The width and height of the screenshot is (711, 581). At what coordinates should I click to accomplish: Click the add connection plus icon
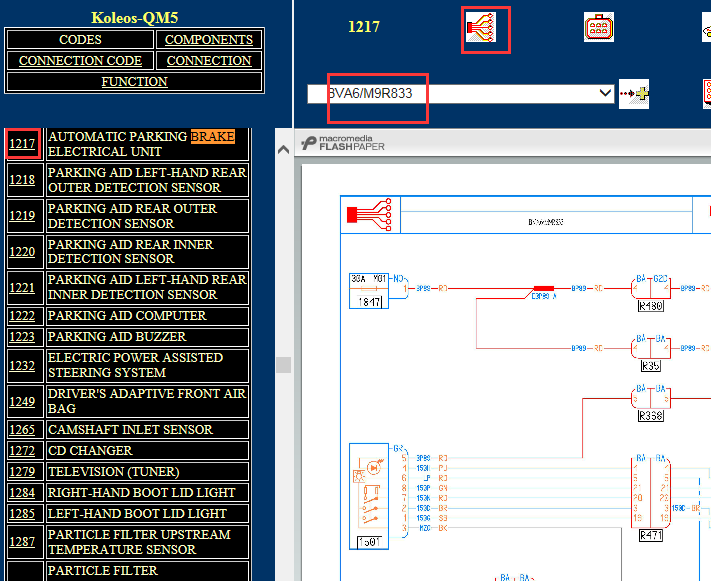[x=634, y=94]
